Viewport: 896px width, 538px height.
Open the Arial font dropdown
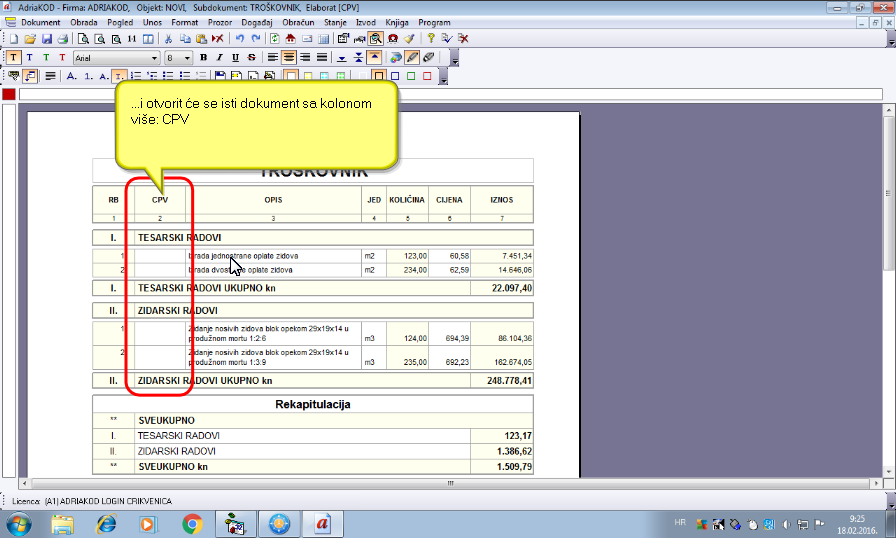154,58
